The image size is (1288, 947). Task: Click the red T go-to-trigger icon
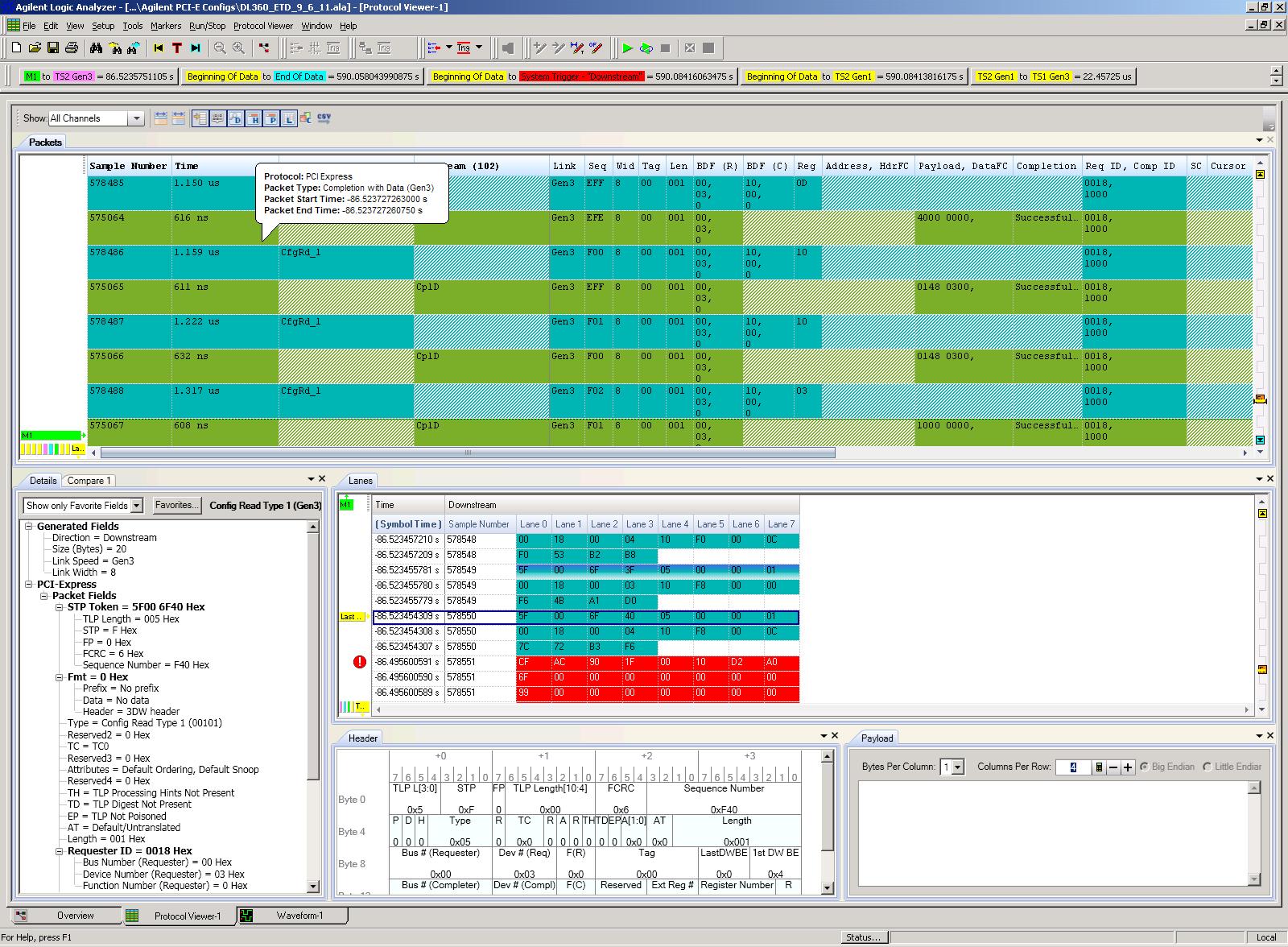(x=177, y=48)
